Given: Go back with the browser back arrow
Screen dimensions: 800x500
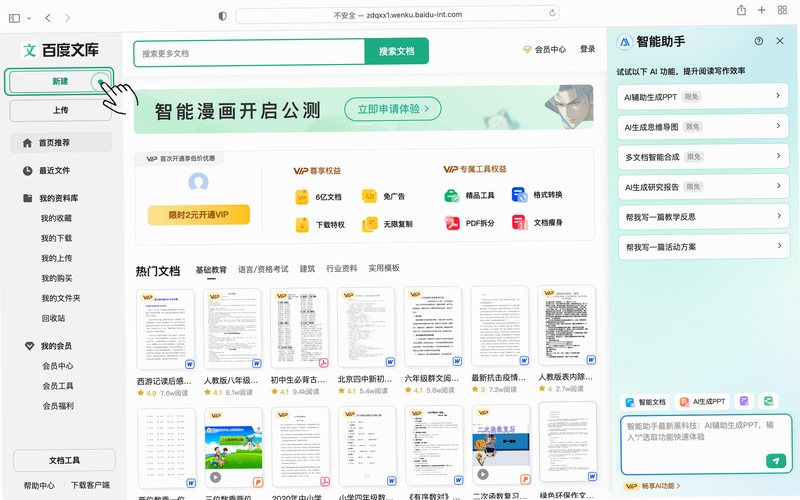Looking at the screenshot, I should 48,18.
